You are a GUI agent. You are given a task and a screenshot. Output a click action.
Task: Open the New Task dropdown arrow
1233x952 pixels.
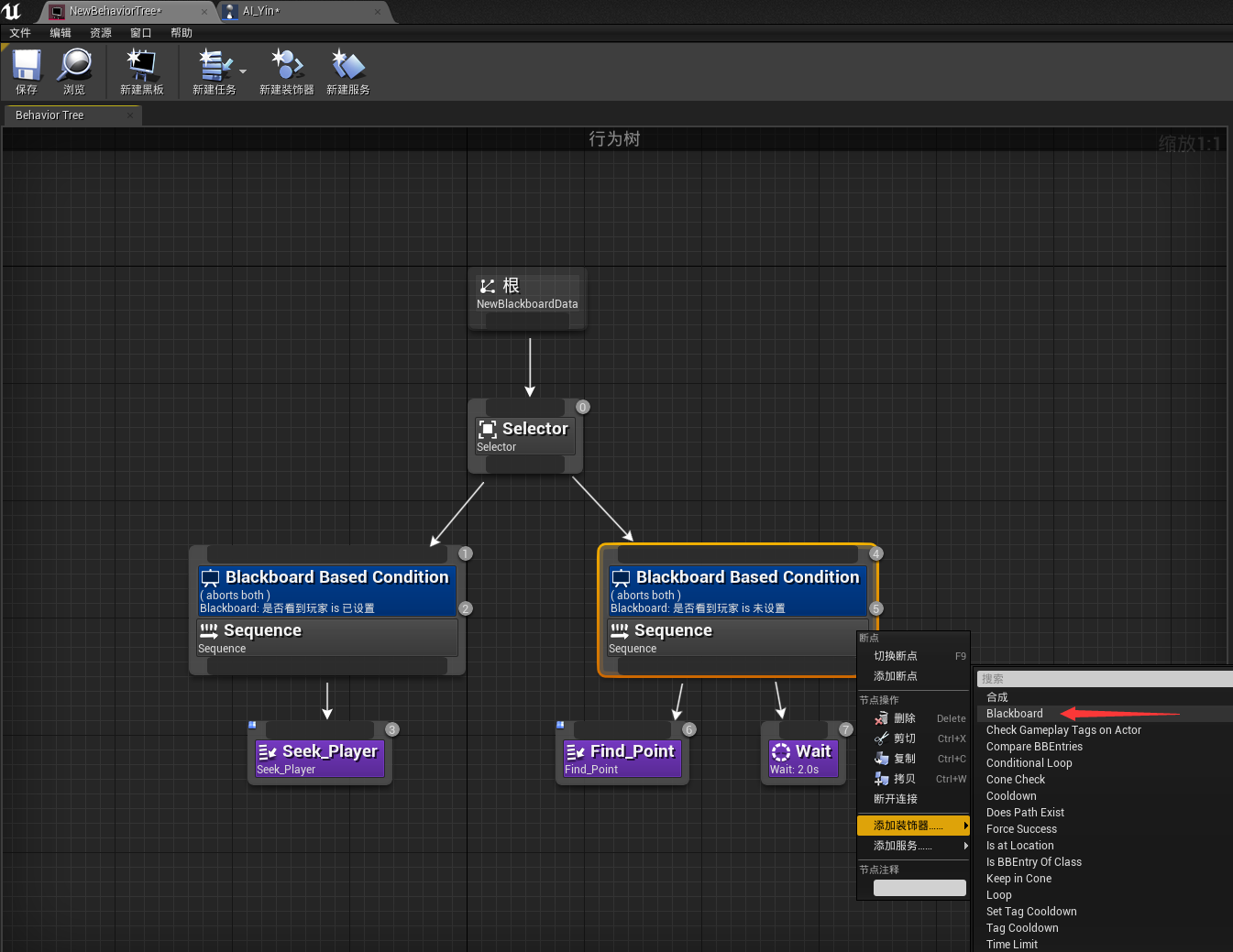pyautogui.click(x=243, y=71)
